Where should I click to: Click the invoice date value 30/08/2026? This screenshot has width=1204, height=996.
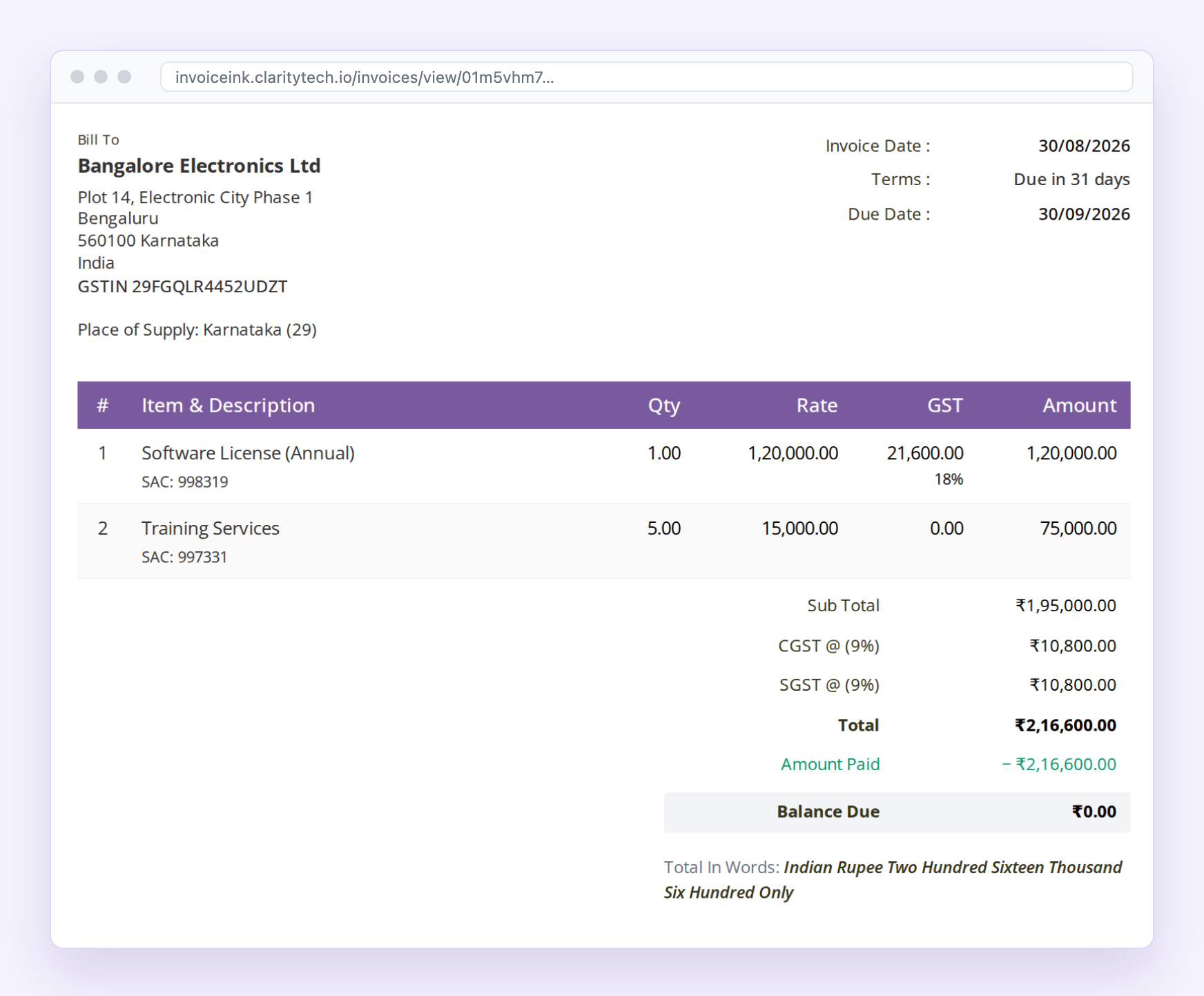(1084, 146)
